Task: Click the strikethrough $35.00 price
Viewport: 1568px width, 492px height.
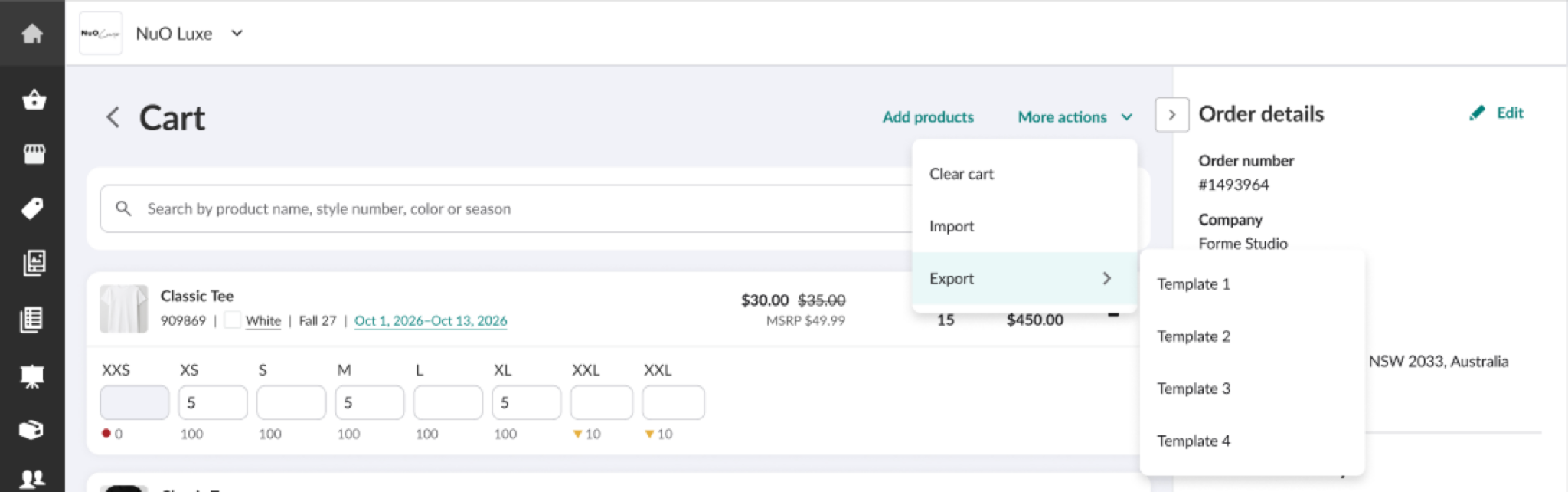Action: click(822, 300)
